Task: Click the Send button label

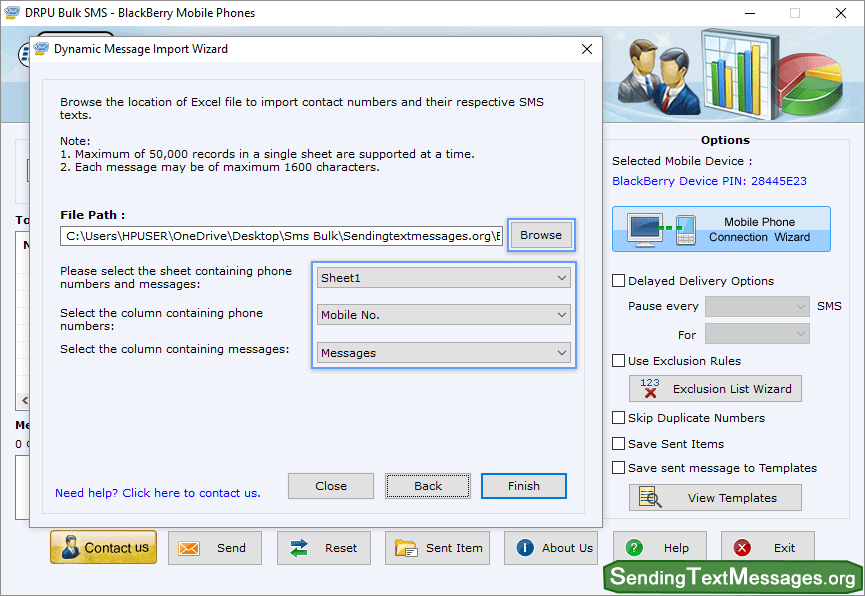Action: click(231, 548)
